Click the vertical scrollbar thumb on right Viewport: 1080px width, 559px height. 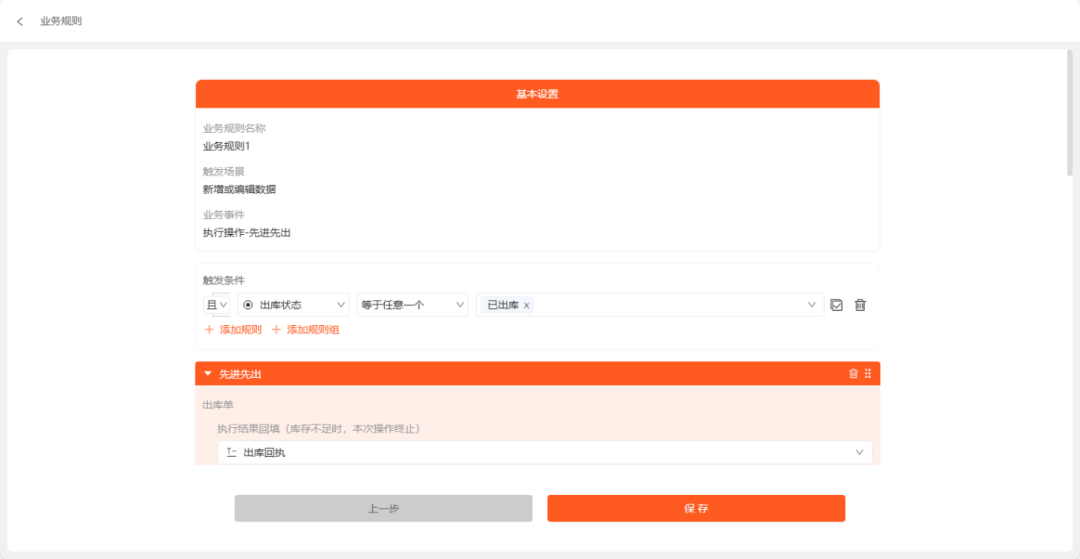point(1070,113)
